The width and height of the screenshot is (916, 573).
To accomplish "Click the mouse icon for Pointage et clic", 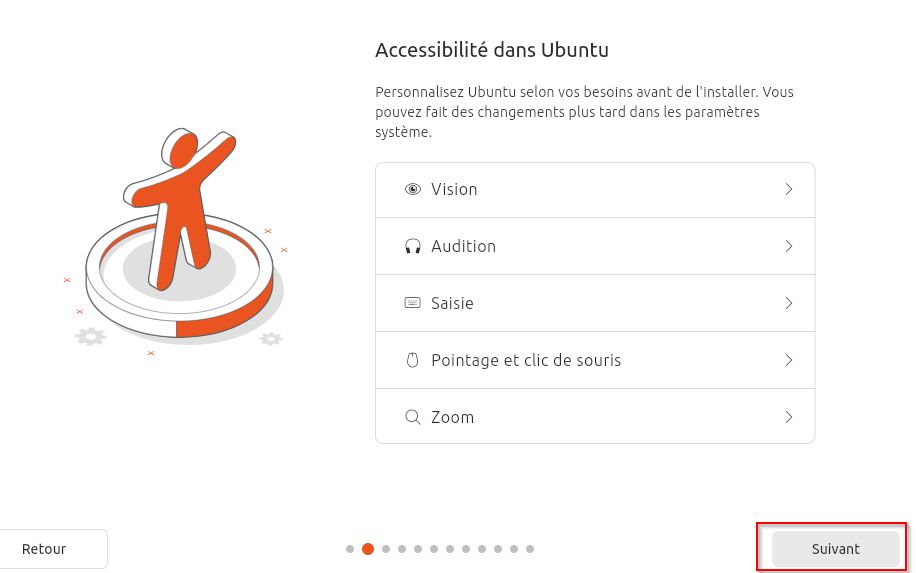I will (x=412, y=360).
